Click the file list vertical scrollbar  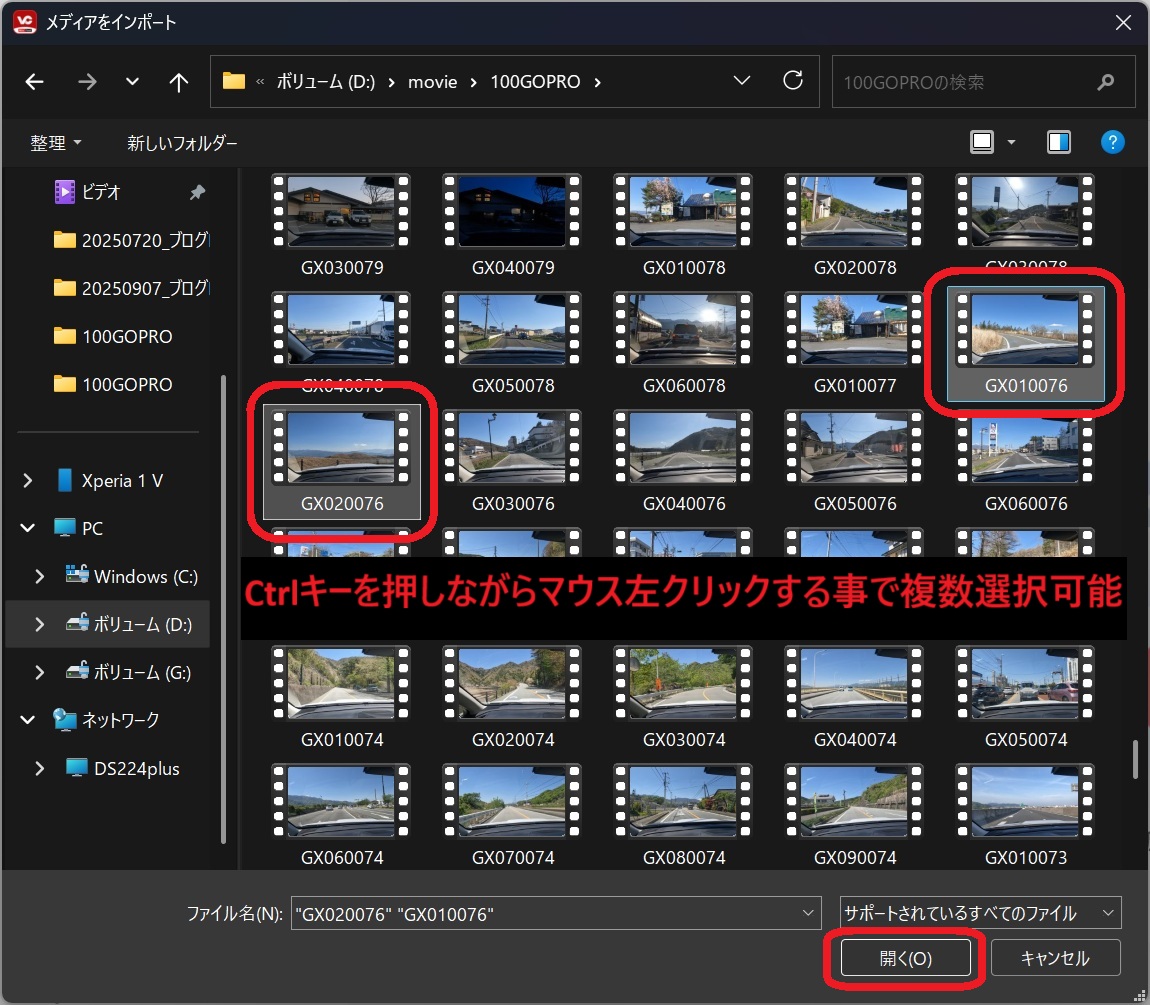pyautogui.click(x=1134, y=758)
